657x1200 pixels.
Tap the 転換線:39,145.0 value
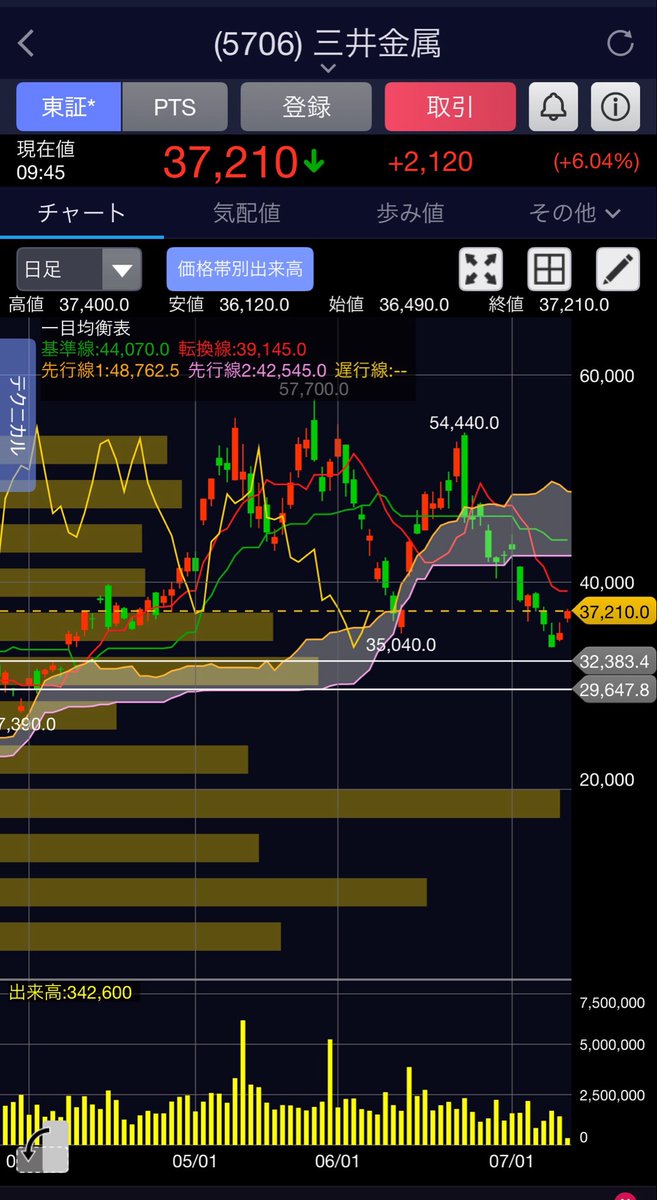pos(244,349)
